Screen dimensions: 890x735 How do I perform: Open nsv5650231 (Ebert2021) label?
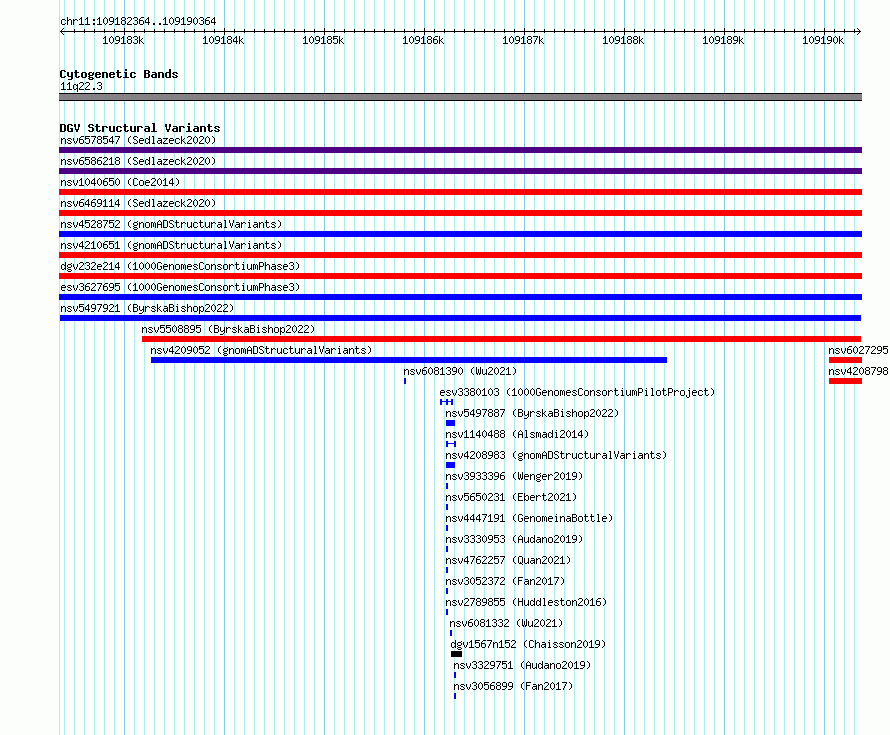point(511,497)
